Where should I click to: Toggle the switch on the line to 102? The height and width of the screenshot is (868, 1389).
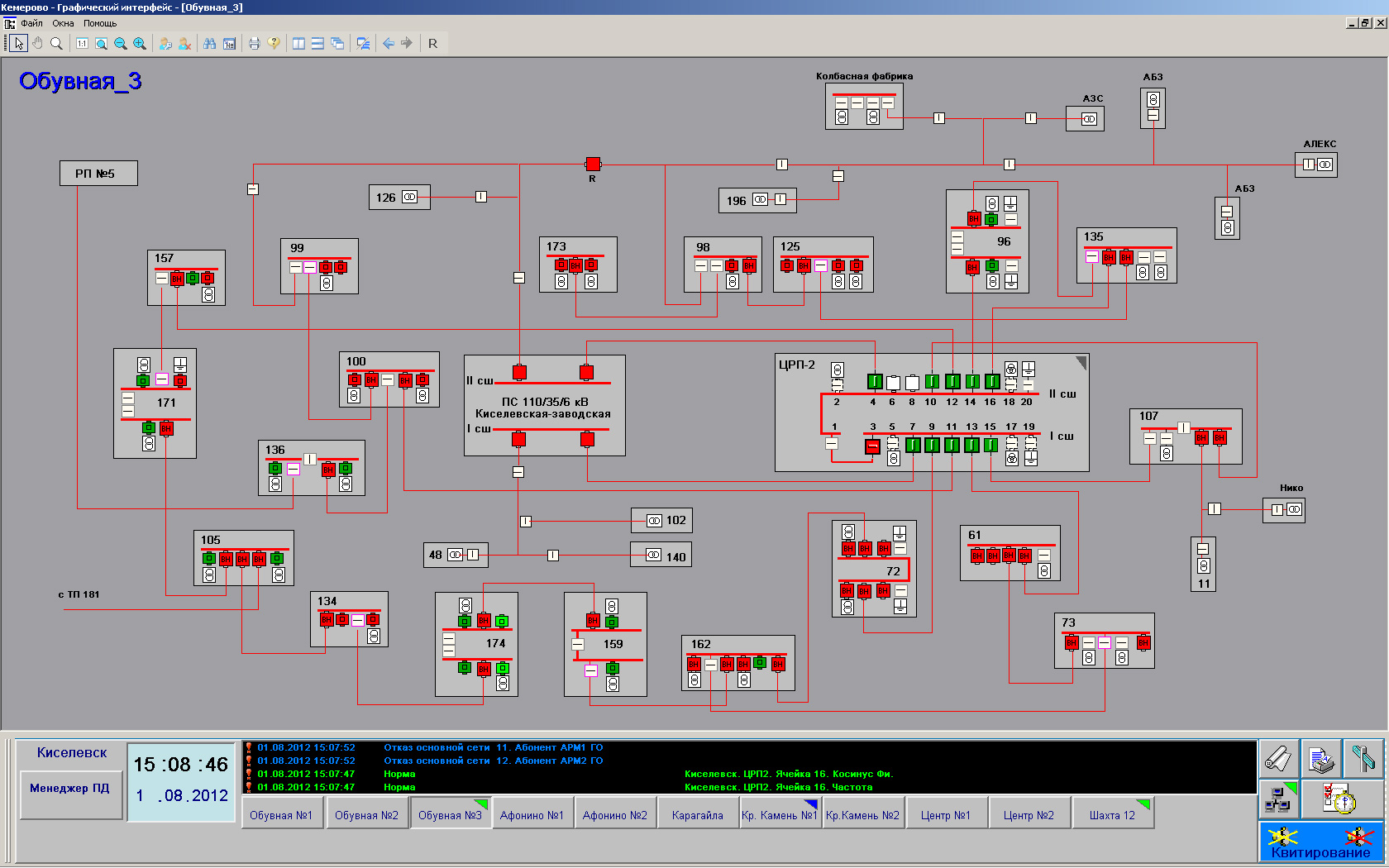click(526, 521)
